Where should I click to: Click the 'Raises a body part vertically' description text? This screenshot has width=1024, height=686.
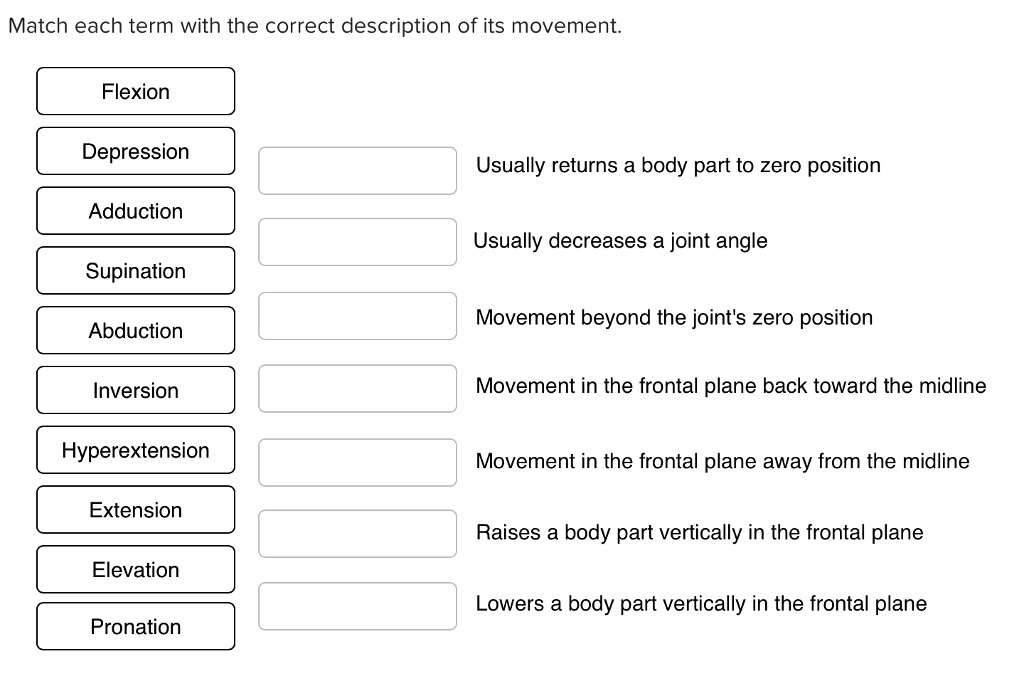[x=699, y=533]
